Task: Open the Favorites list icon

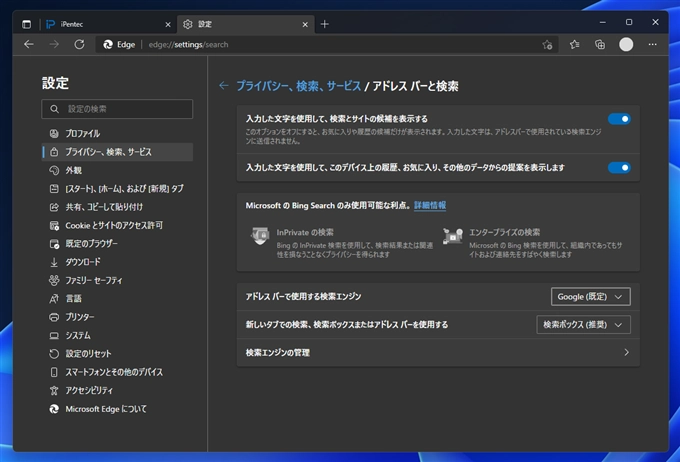Action: (575, 44)
